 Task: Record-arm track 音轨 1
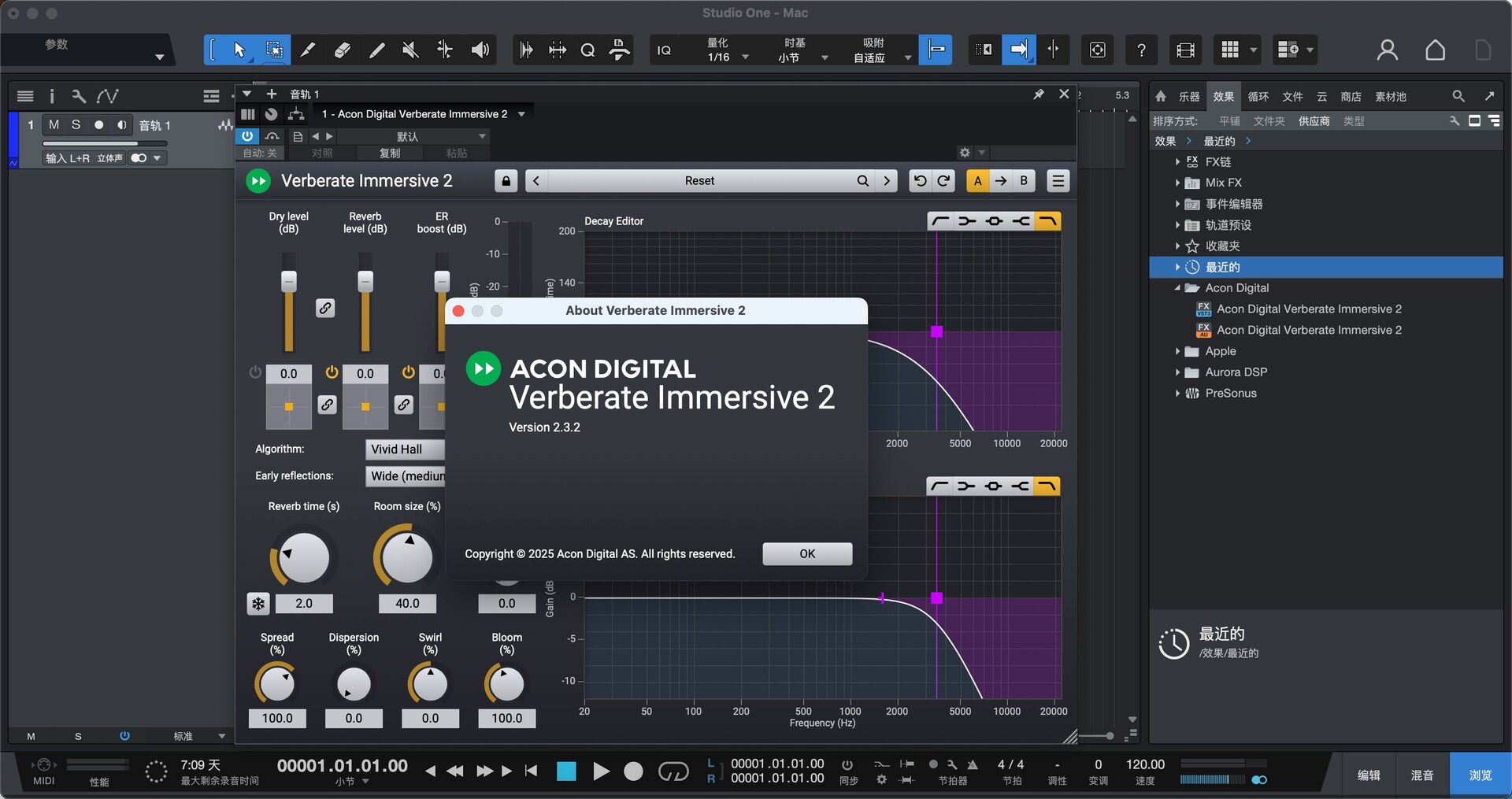(98, 125)
